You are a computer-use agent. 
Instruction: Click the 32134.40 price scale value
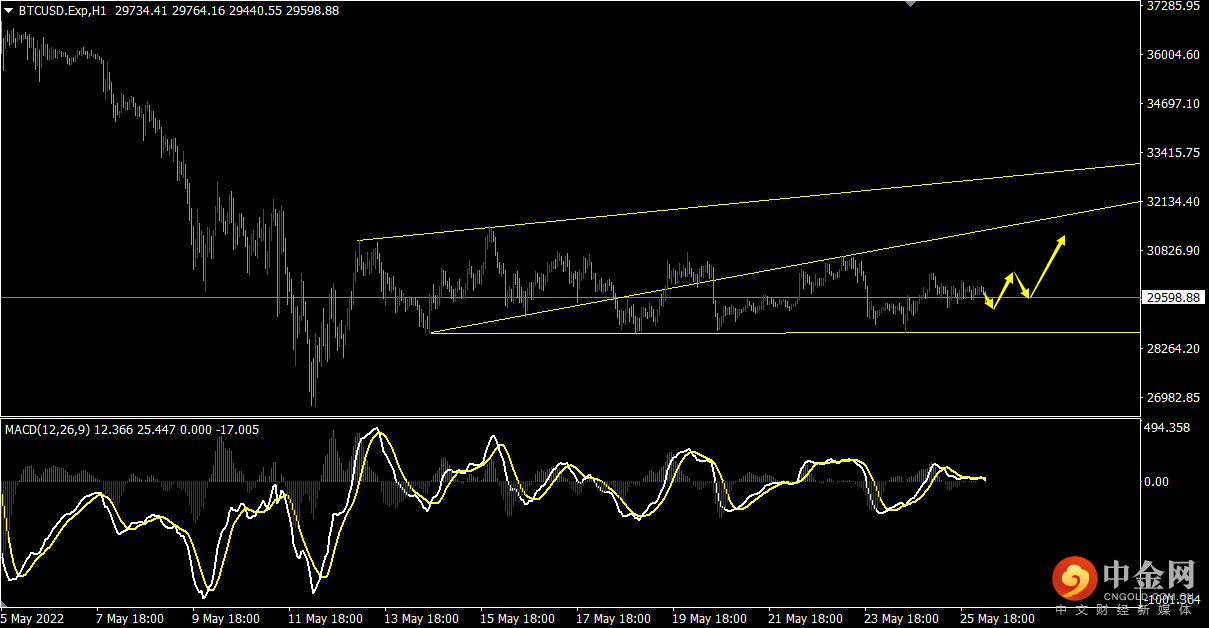[x=1173, y=202]
